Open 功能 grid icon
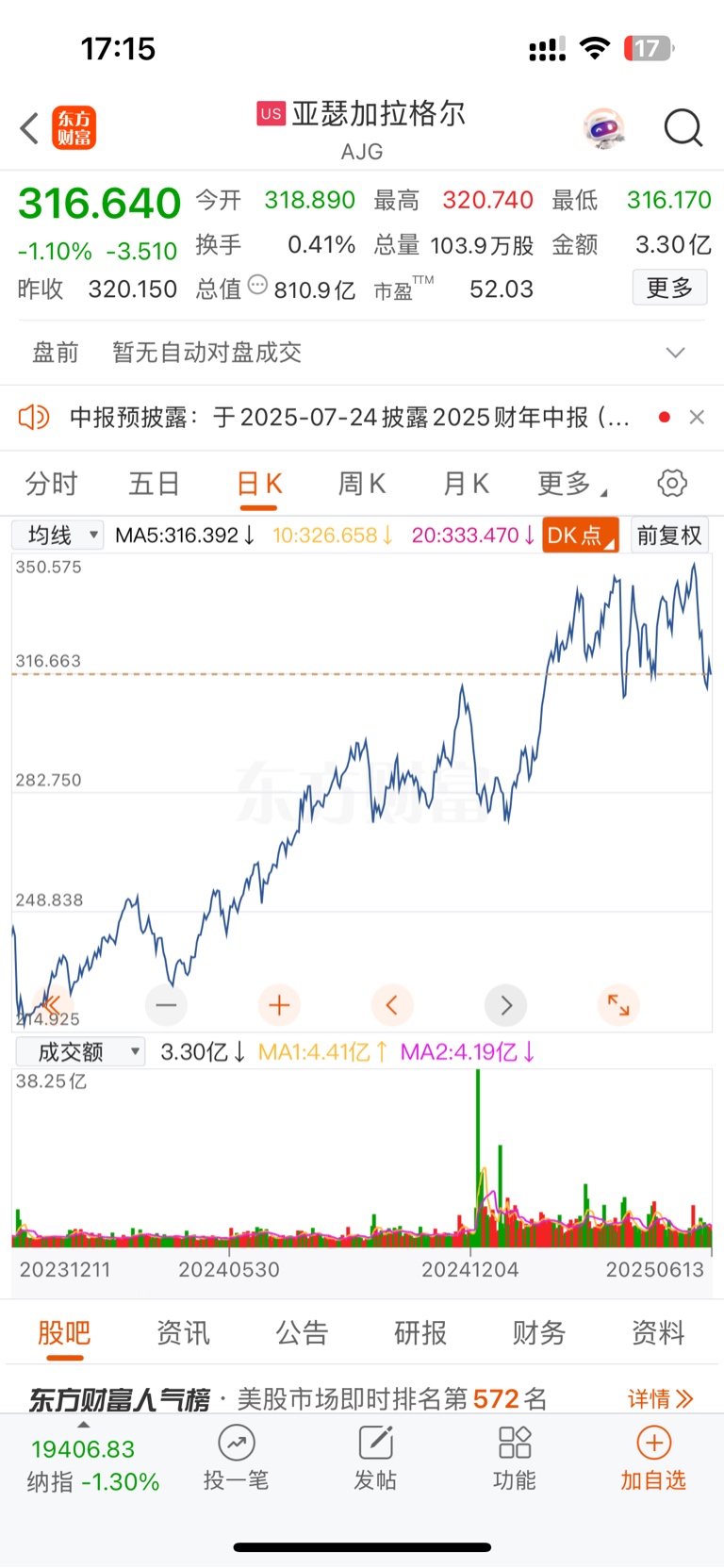Screen dimensions: 724x1568 tap(515, 1444)
